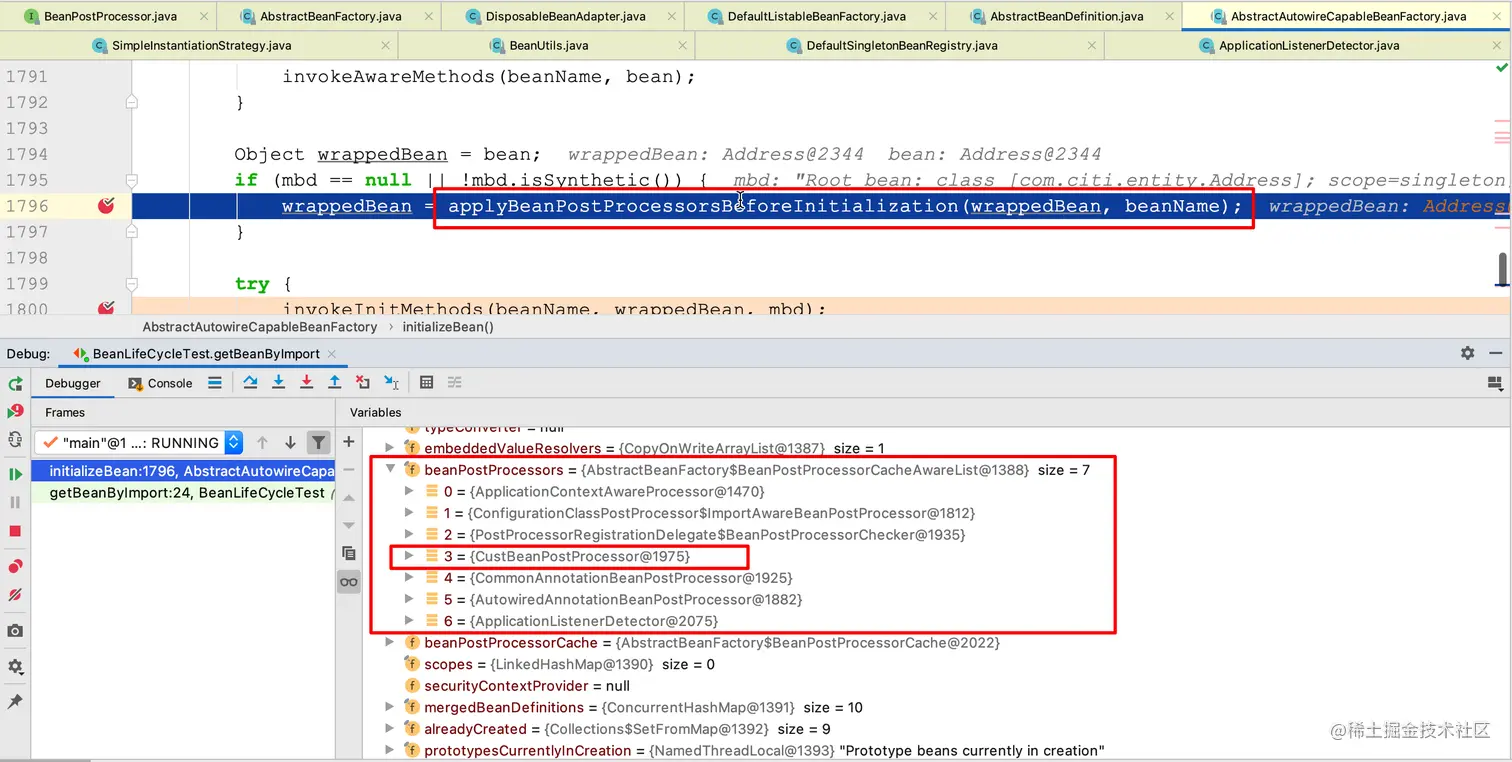Expand ApplicationListenerDetector element 6

[x=409, y=621]
